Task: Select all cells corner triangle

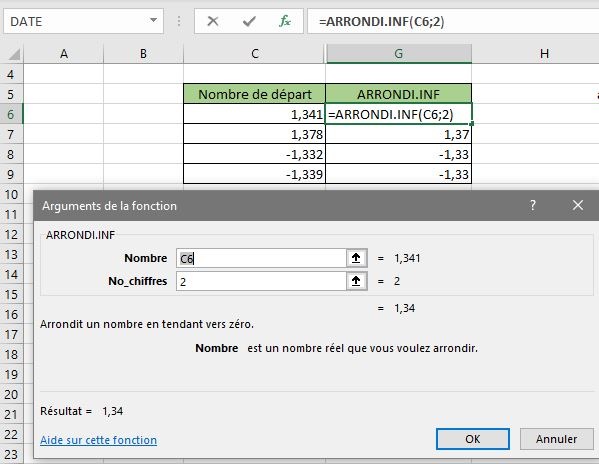Action: [x=14, y=54]
